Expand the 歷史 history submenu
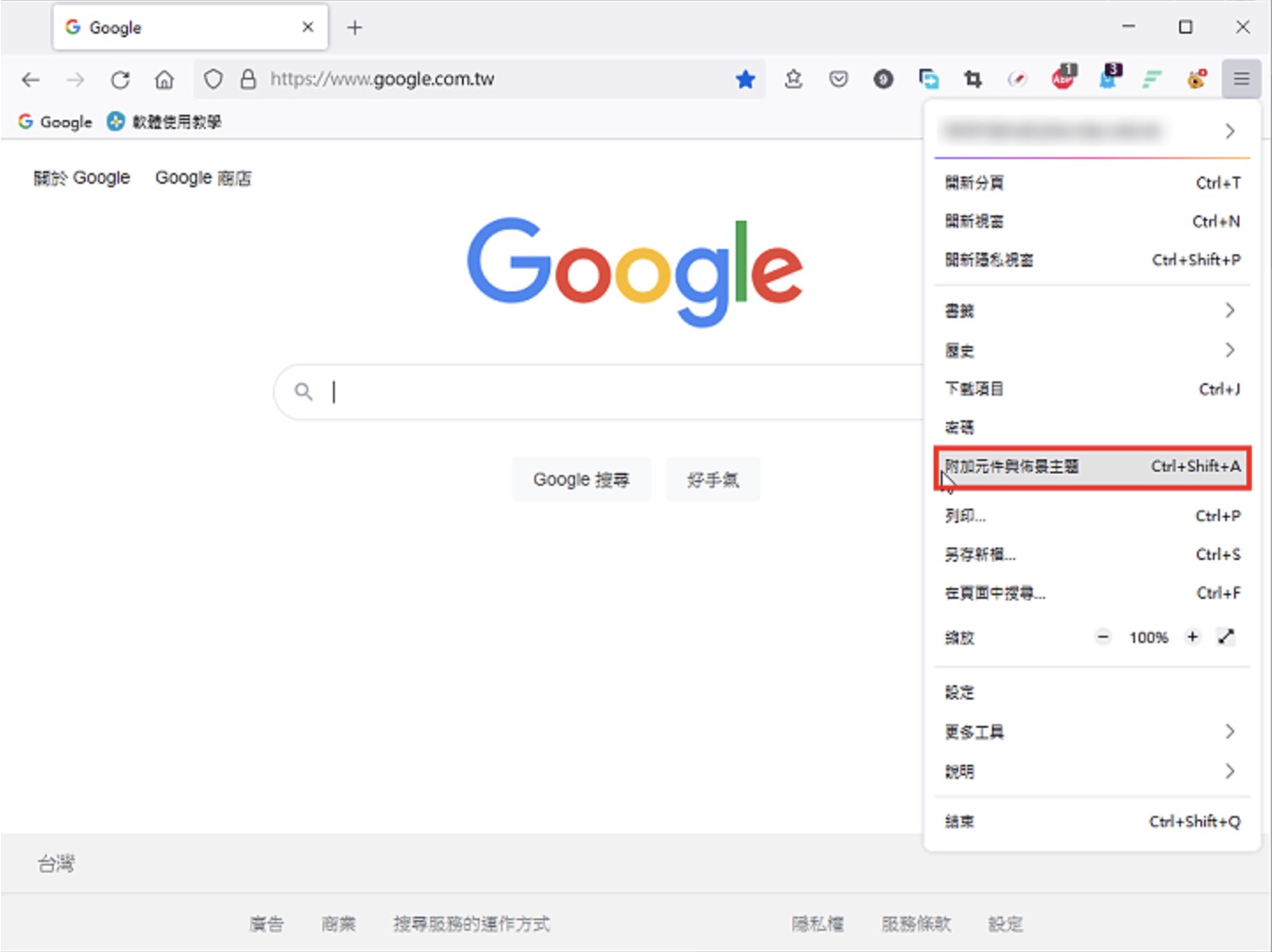The height and width of the screenshot is (952, 1272). 1093,351
